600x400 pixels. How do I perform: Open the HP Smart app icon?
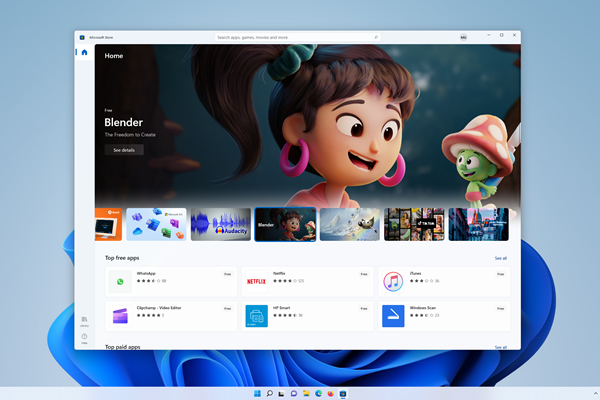tap(256, 316)
